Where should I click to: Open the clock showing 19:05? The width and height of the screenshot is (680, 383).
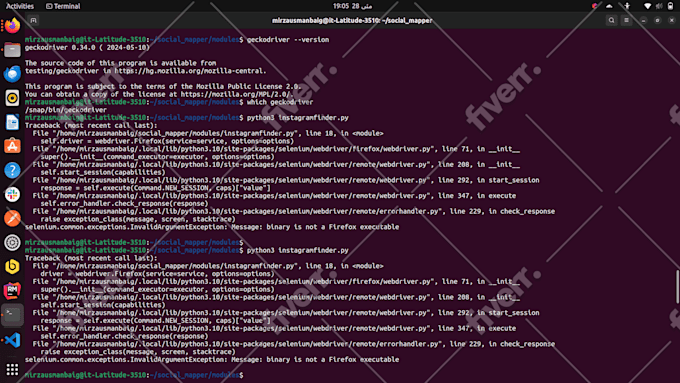coord(352,6)
